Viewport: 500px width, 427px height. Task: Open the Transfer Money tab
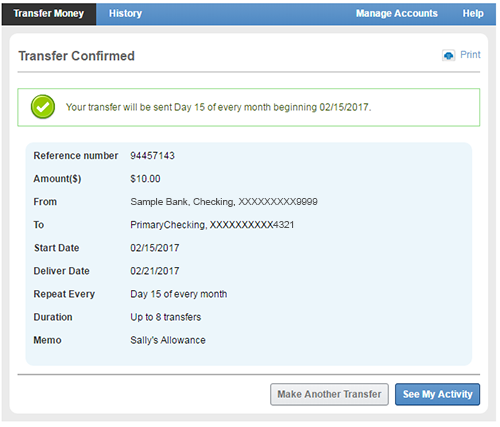49,14
